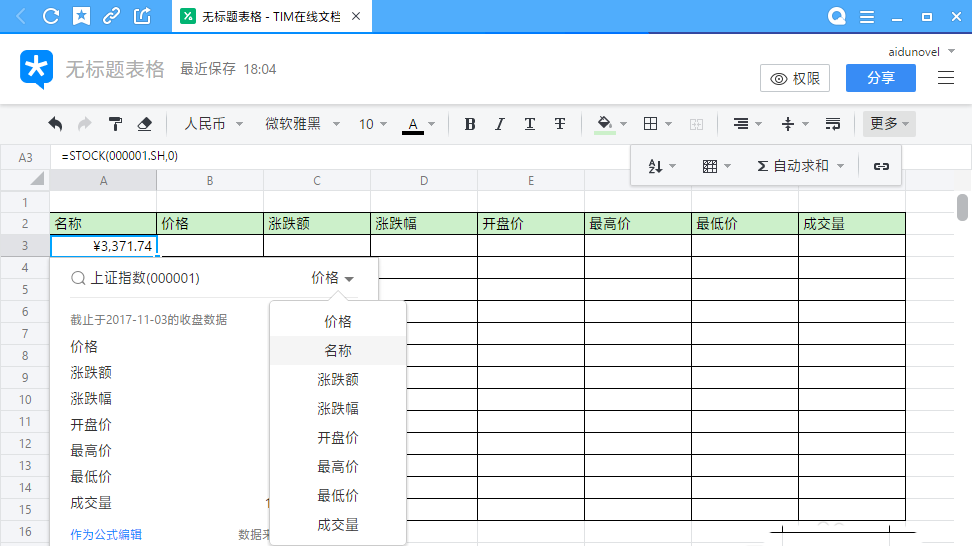Choose 成交量 in the dropdown menu
The width and height of the screenshot is (972, 546).
click(338, 525)
